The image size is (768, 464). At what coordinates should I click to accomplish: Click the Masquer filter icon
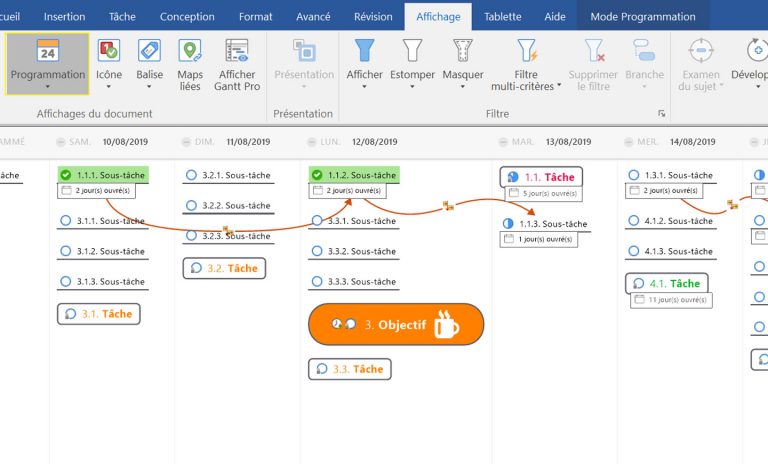pos(462,52)
